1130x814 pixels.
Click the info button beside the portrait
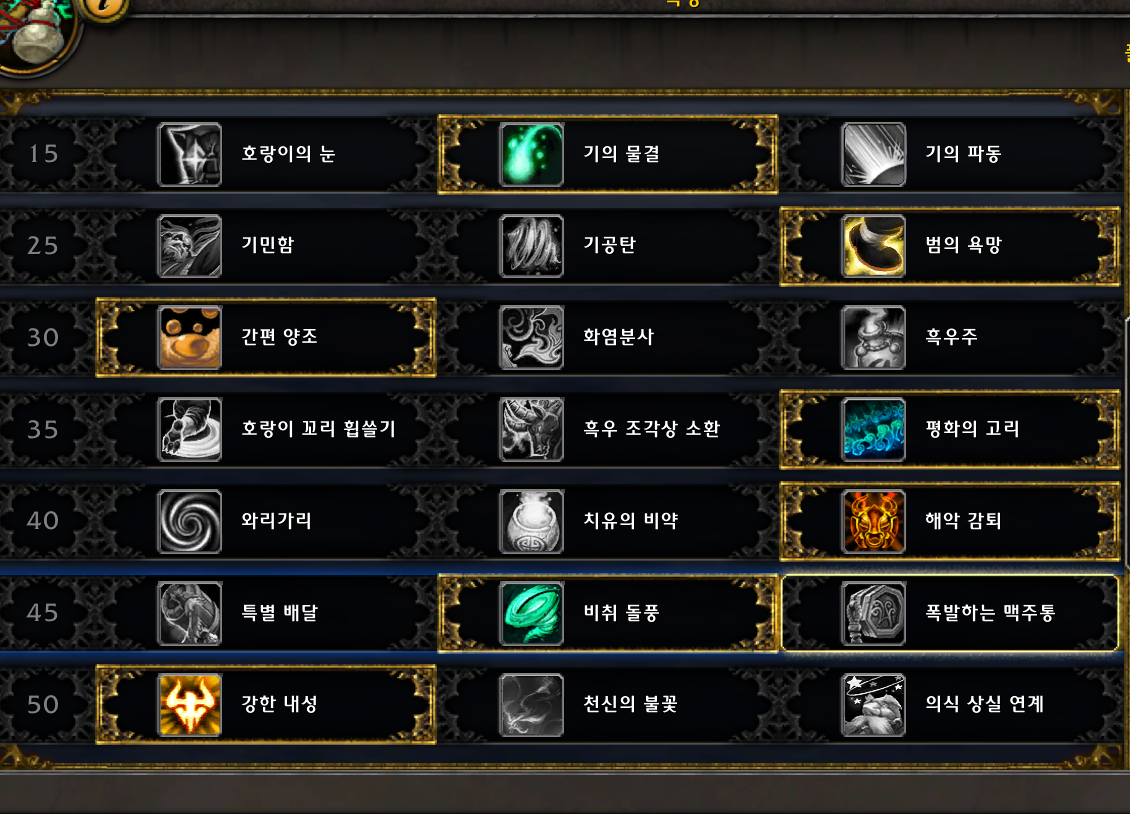[x=106, y=6]
